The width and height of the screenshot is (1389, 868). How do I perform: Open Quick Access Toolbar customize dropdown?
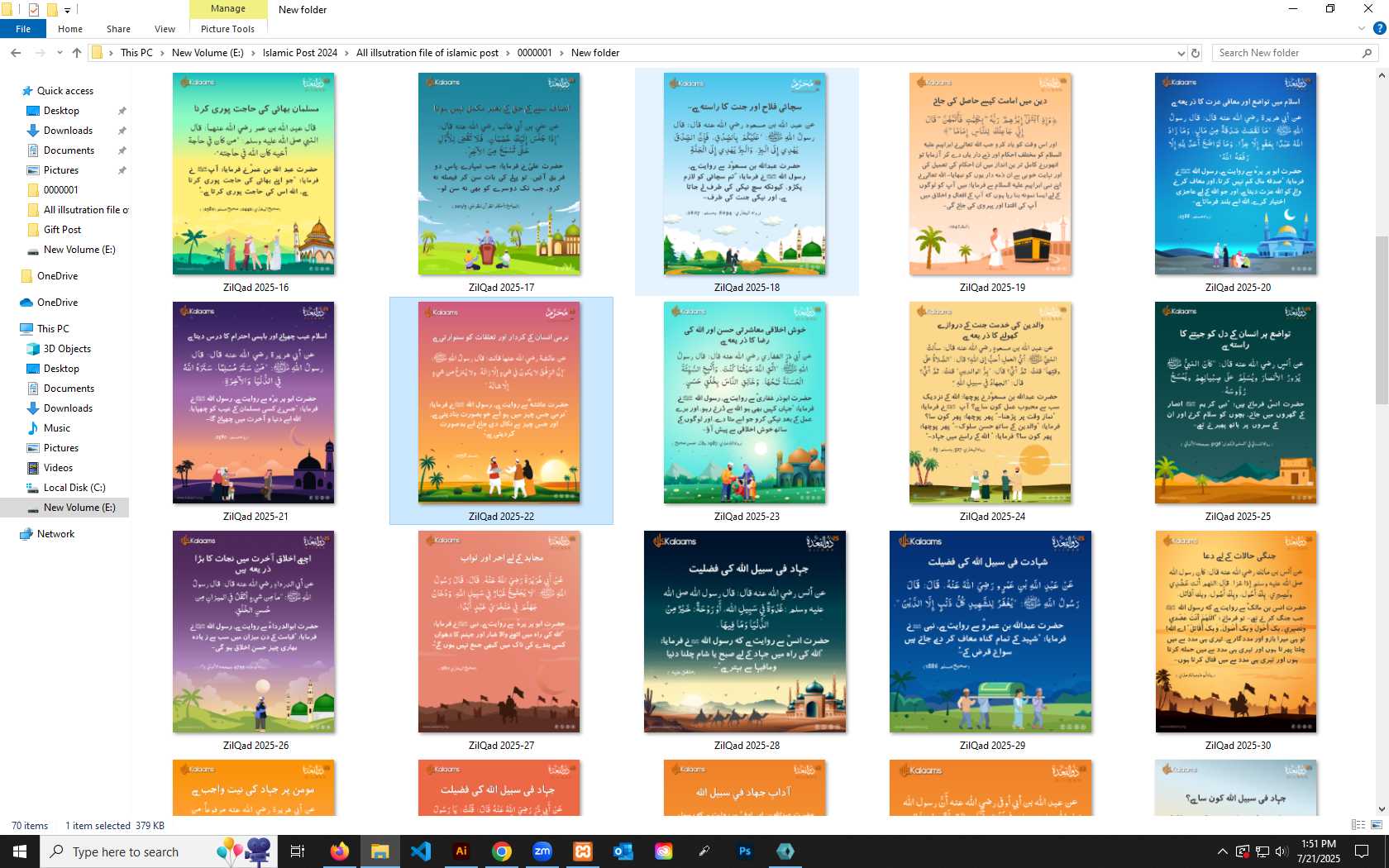67,10
